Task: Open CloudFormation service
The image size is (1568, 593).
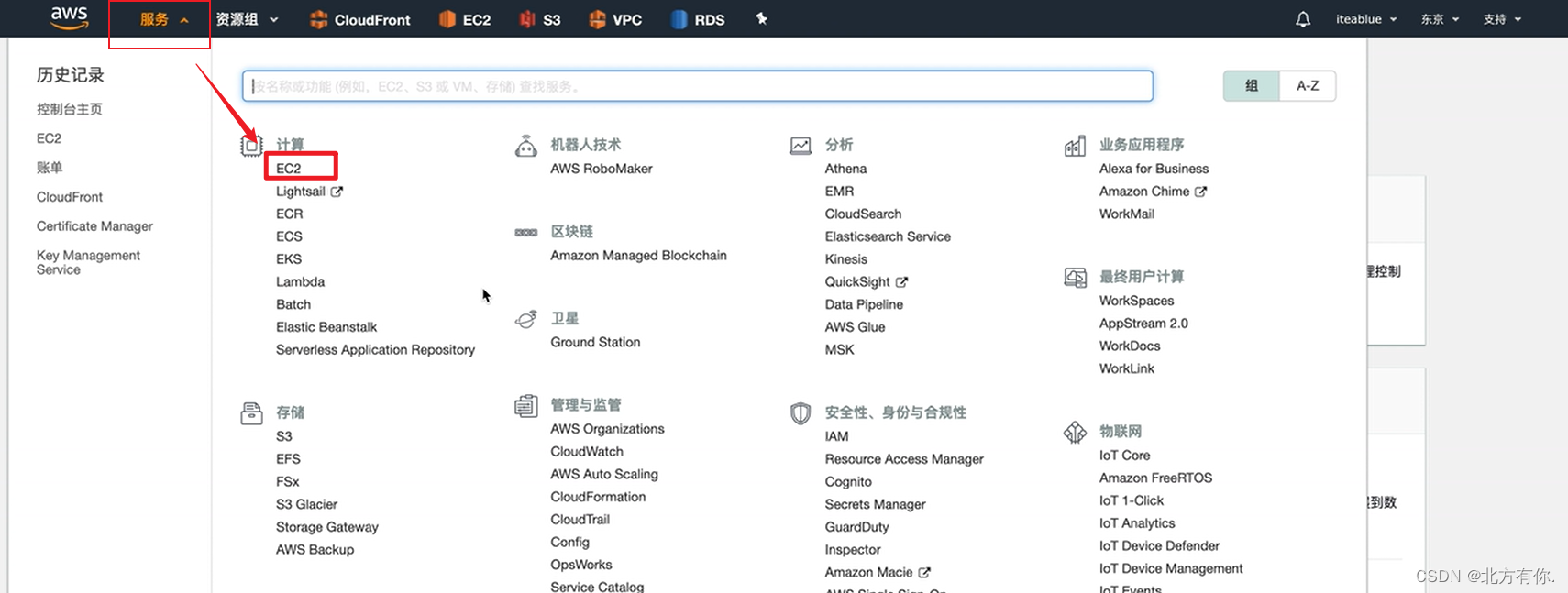Action: (598, 497)
